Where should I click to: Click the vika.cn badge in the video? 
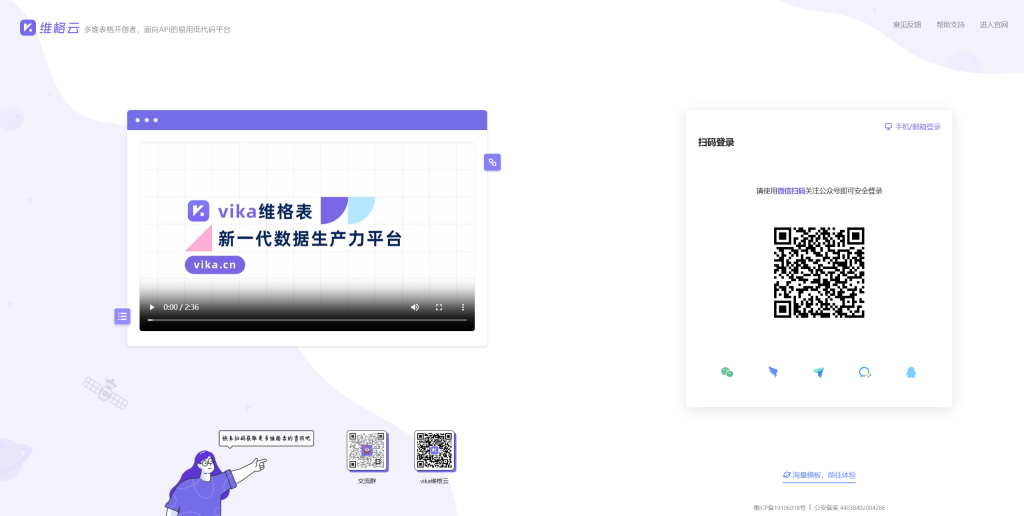pyautogui.click(x=215, y=265)
